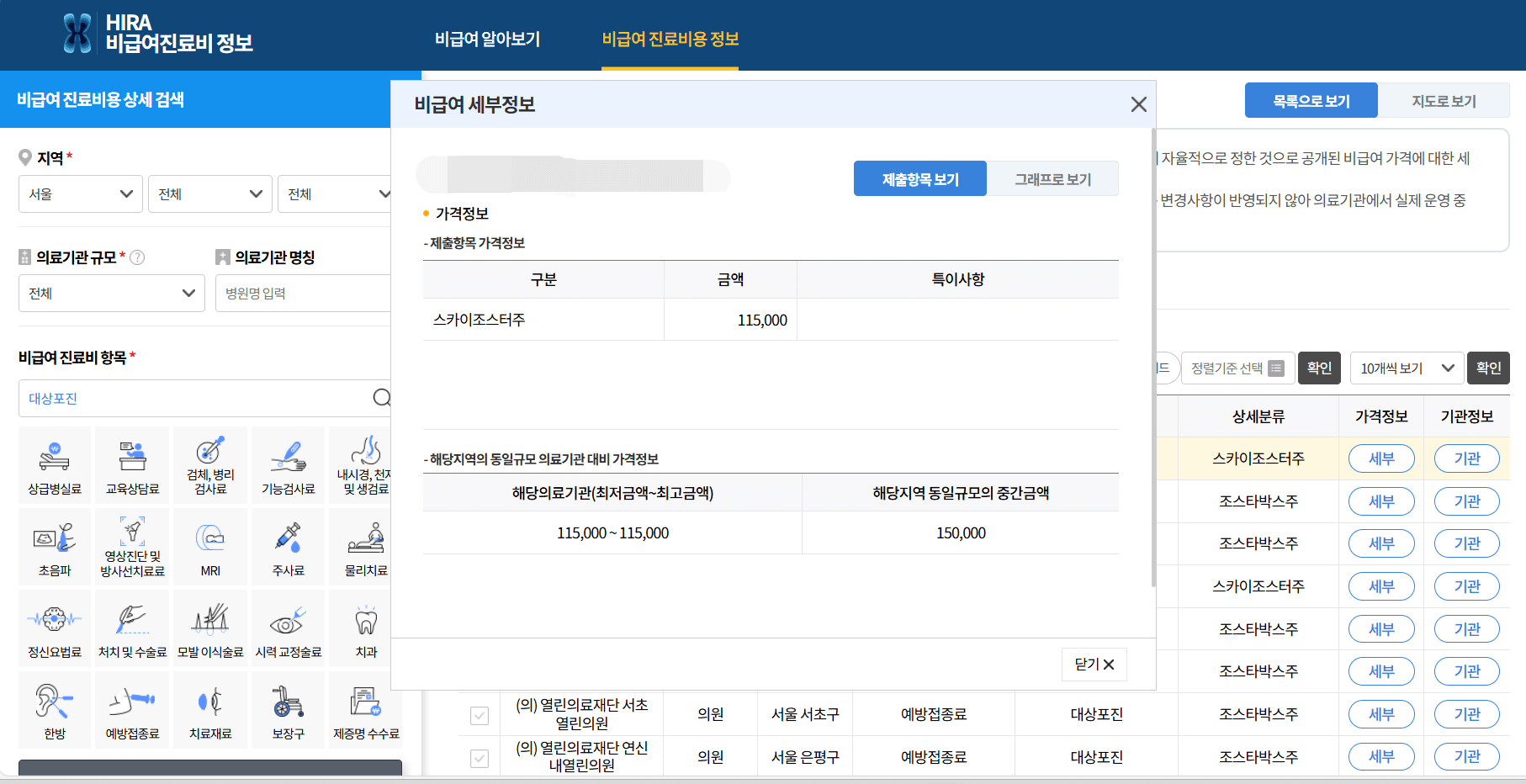1526x784 pixels.
Task: Select the 한방 oriental medicine icon
Action: coord(54,709)
